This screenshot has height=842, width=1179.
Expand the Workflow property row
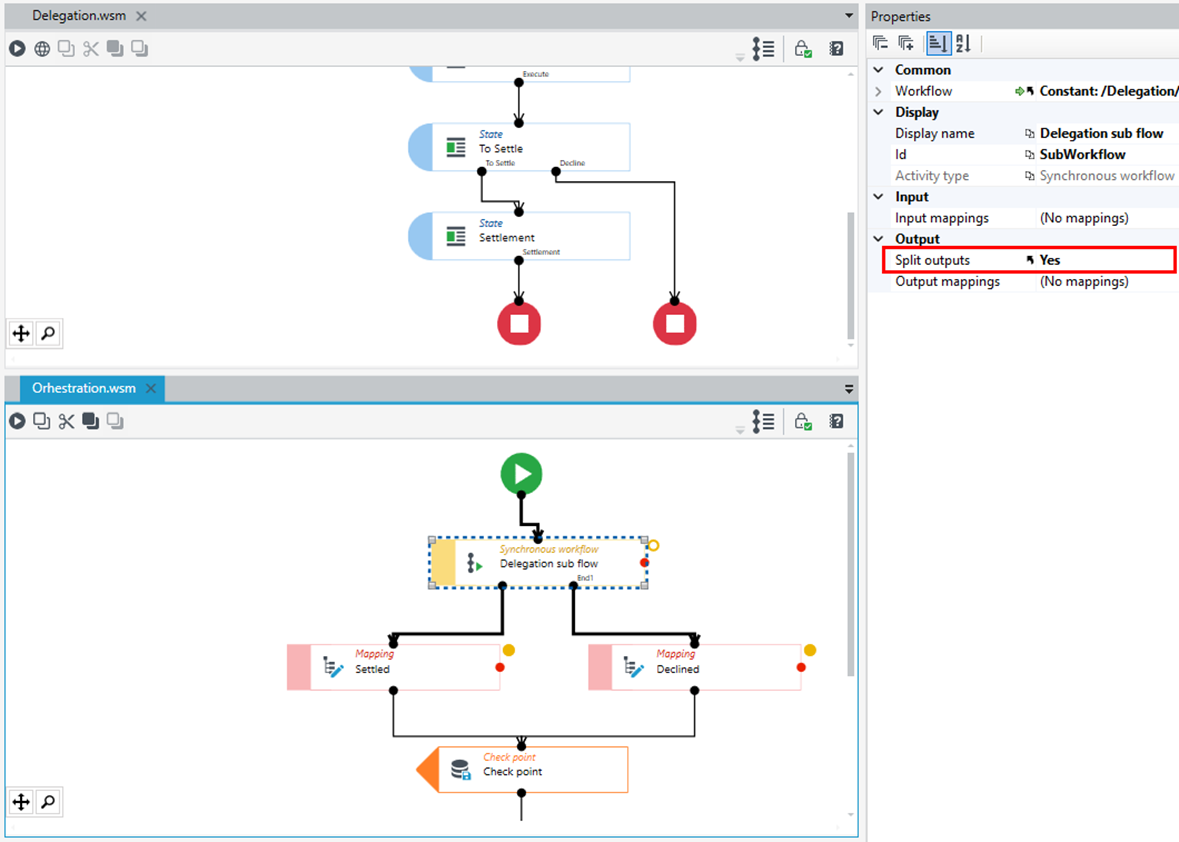pyautogui.click(x=878, y=91)
